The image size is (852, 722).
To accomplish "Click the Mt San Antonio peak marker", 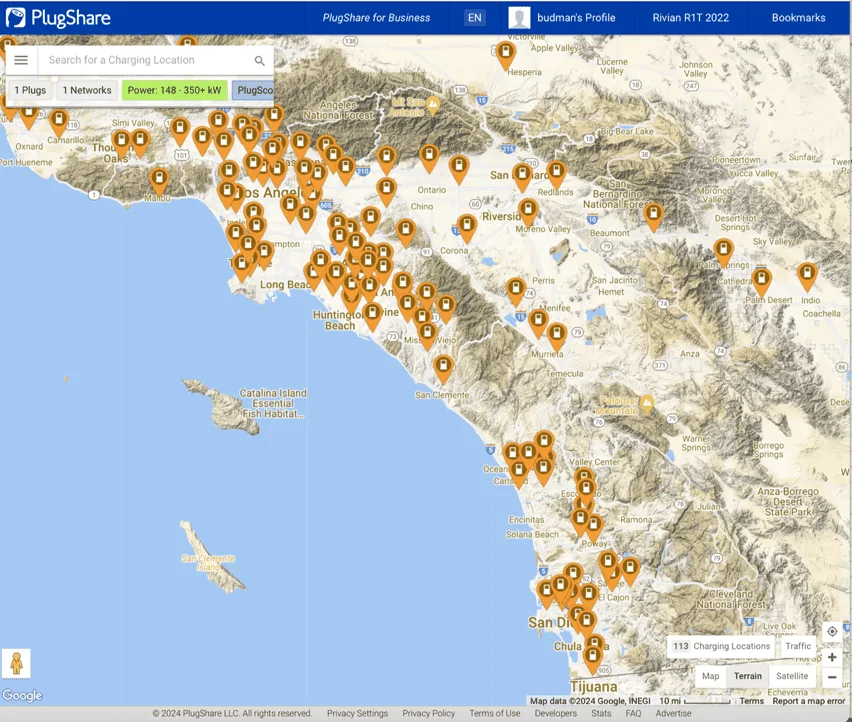I will click(x=433, y=104).
